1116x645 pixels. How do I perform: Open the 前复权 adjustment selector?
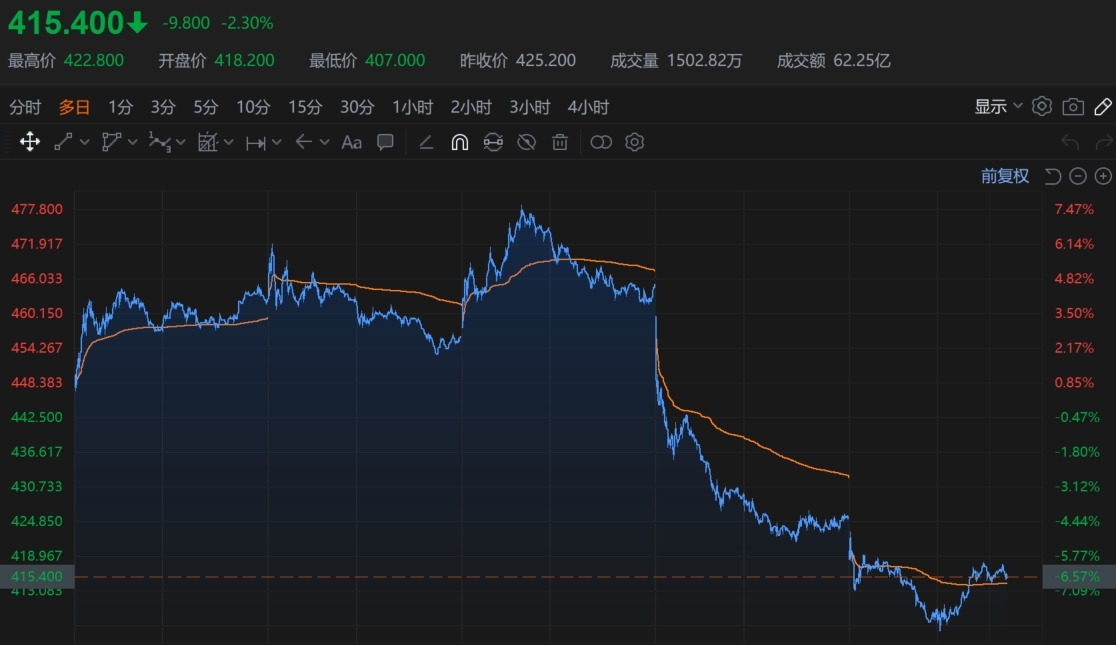tap(1005, 176)
